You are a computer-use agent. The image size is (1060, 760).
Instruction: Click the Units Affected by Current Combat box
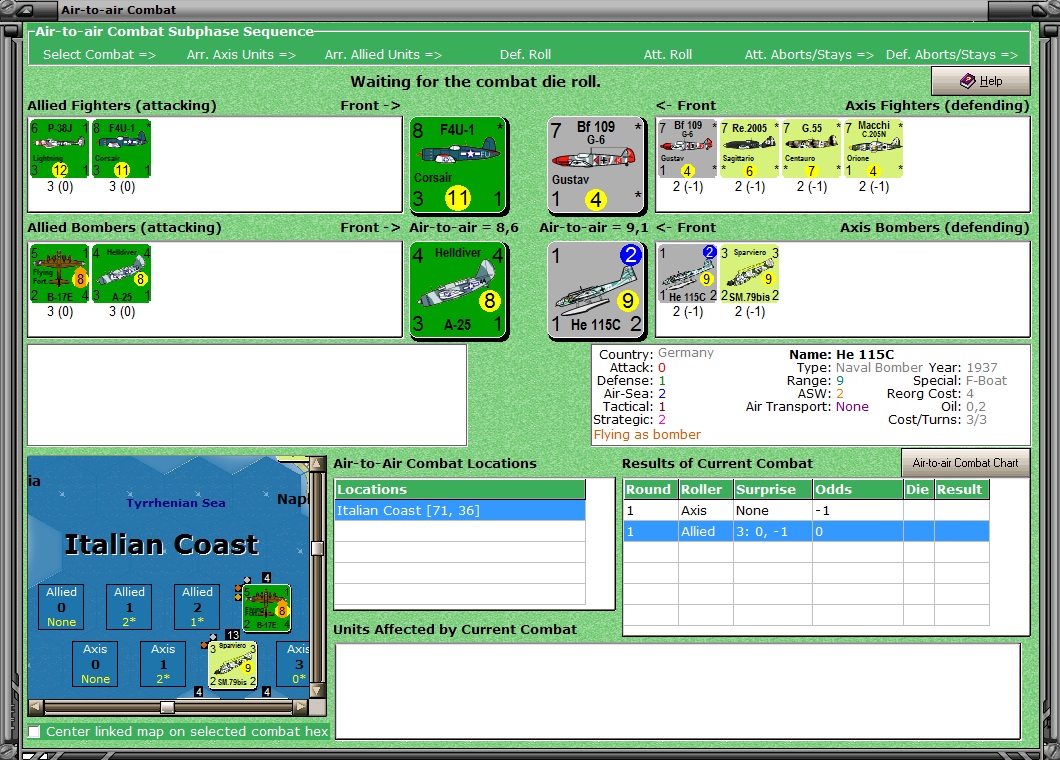click(x=677, y=691)
